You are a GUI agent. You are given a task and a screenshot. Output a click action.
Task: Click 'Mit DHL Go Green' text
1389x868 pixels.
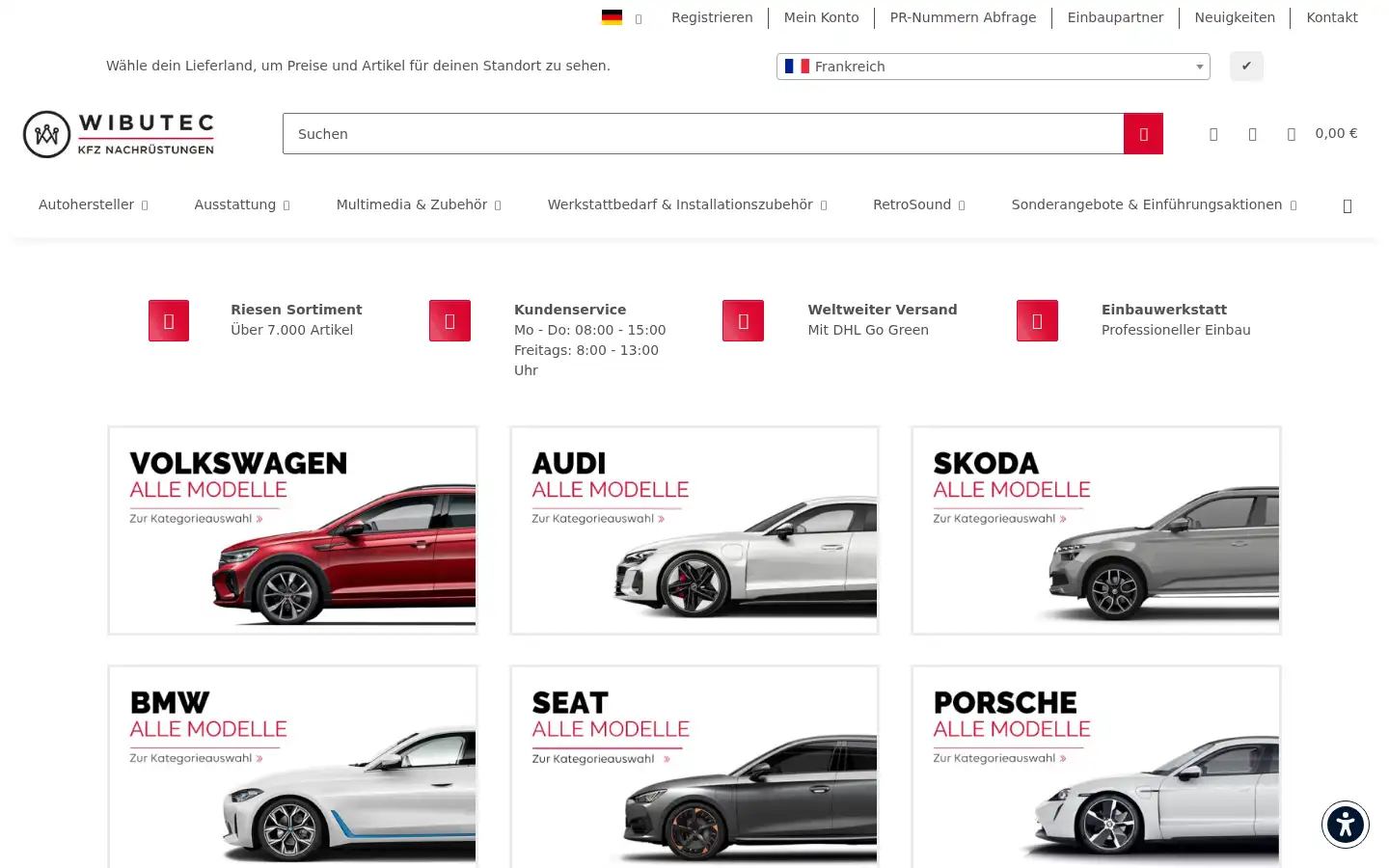[868, 330]
